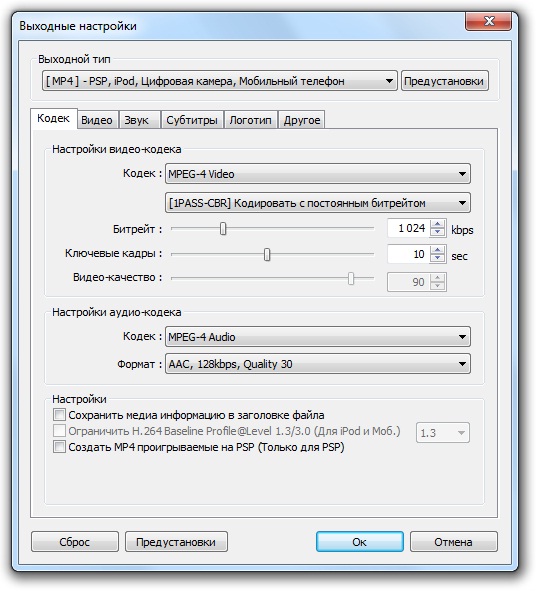Decrease keyframe interval with down arrow
The height and width of the screenshot is (592, 540).
click(437, 258)
